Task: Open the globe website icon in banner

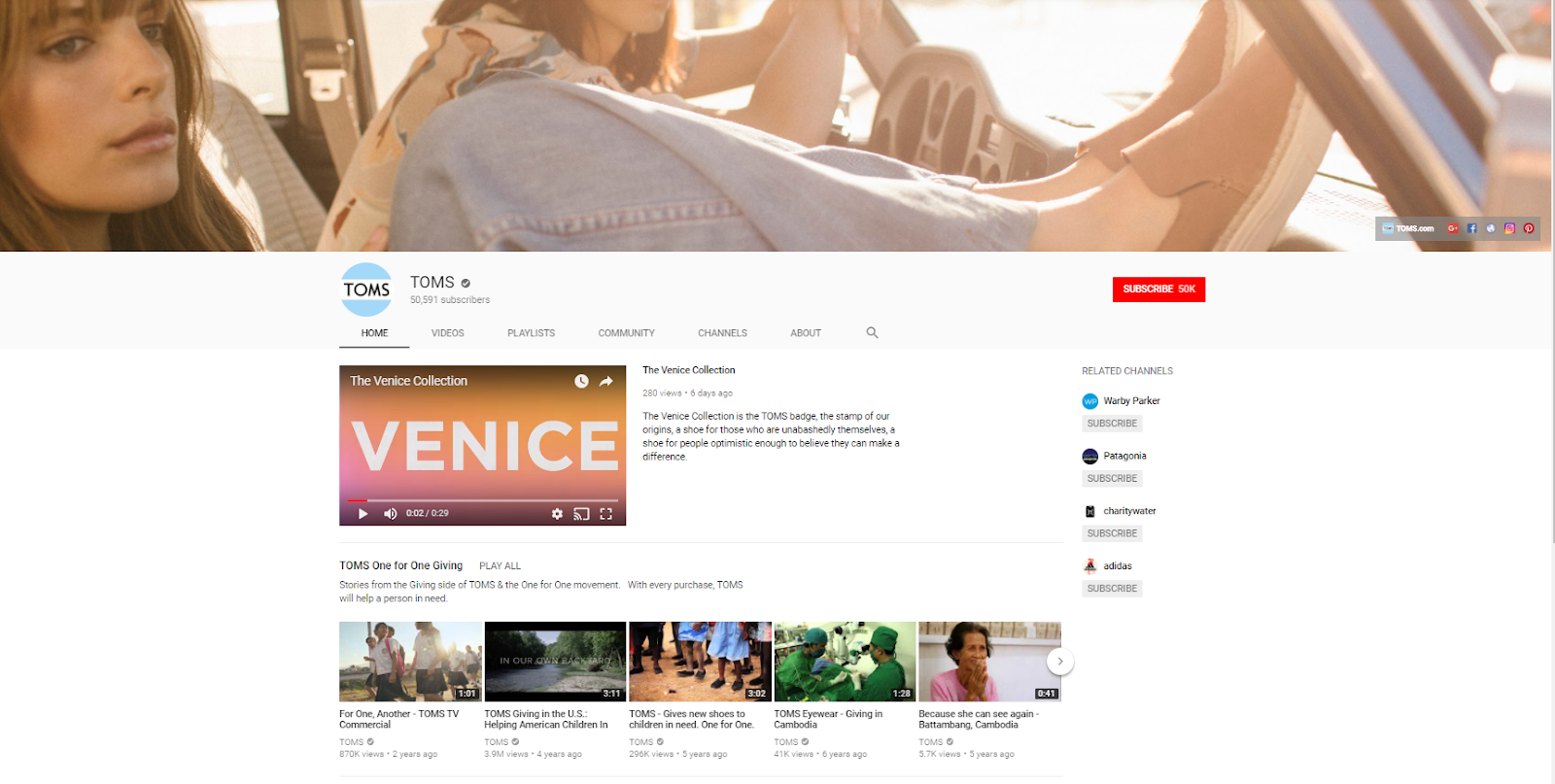Action: coord(1491,228)
